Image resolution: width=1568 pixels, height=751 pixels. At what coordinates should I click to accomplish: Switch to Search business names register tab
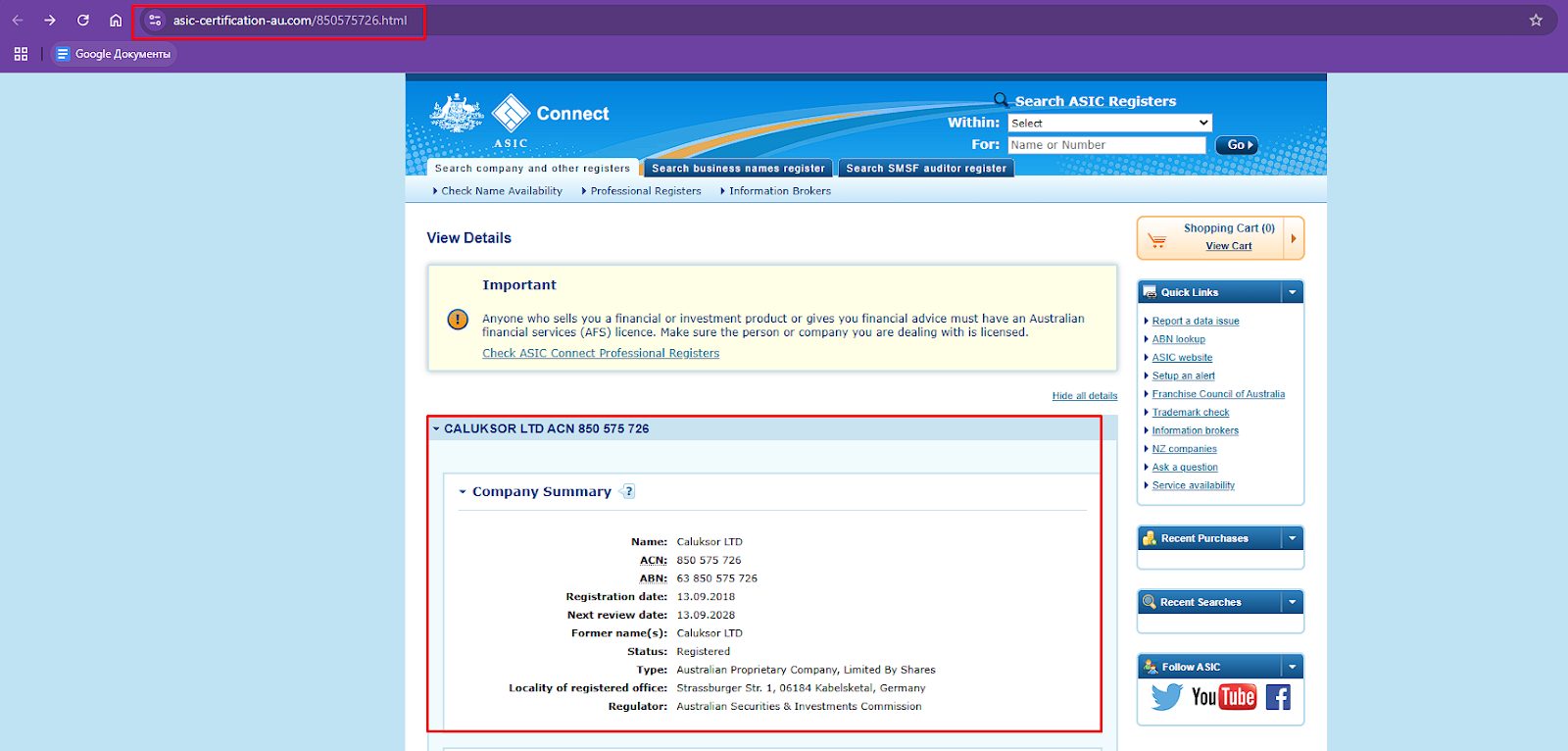click(x=738, y=168)
